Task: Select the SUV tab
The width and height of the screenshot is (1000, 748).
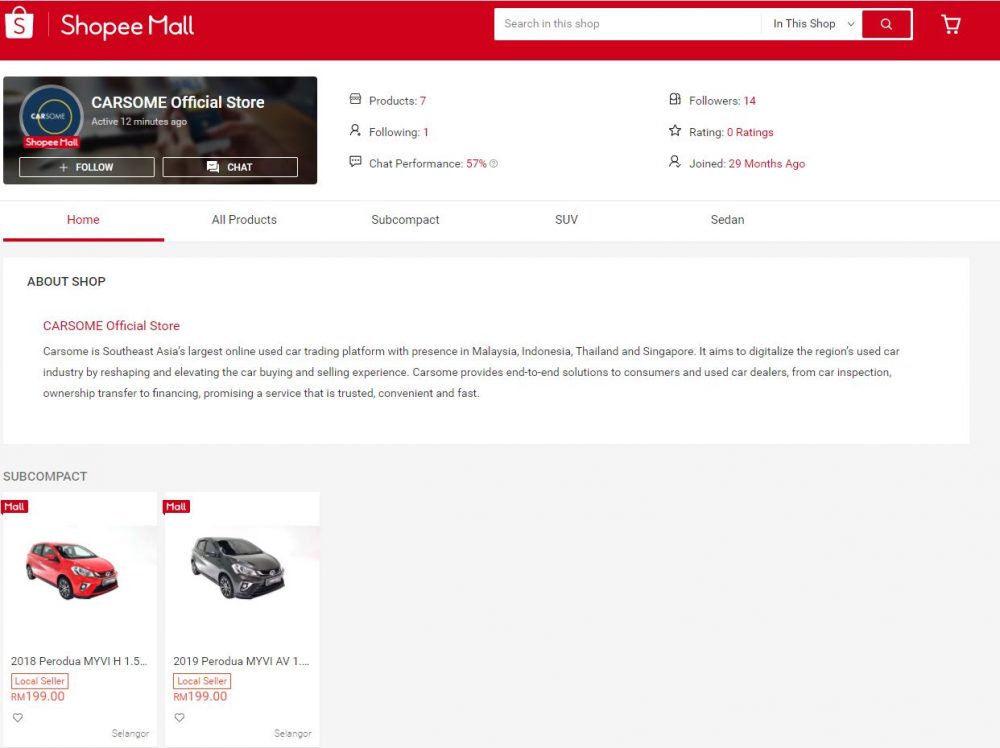Action: [566, 220]
